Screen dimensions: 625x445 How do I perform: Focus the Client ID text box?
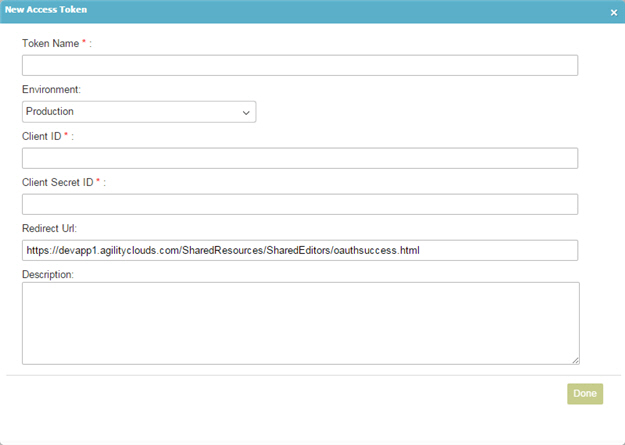coord(300,158)
